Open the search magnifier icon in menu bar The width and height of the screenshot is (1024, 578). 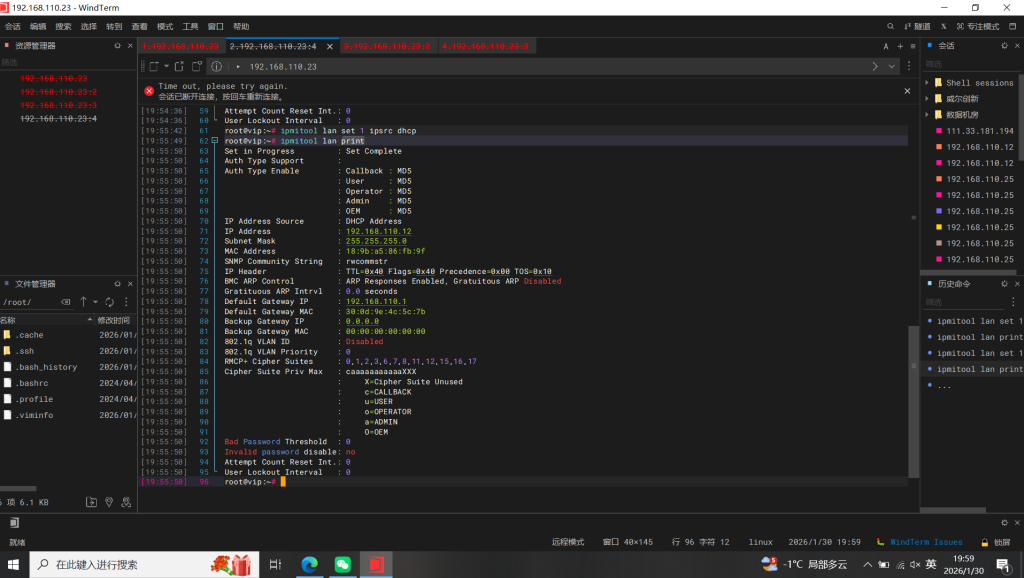[x=890, y=26]
